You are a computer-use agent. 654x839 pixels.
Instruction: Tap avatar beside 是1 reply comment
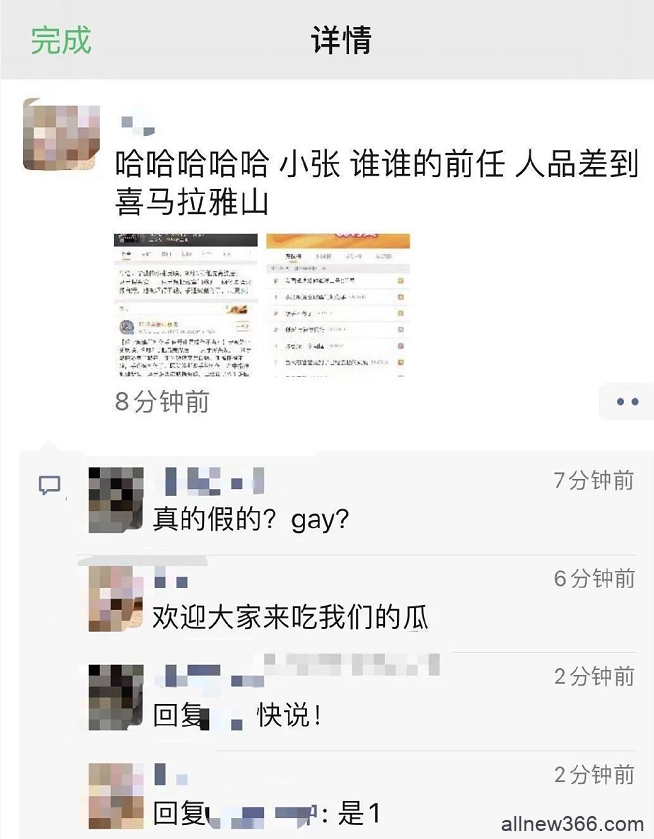(x=116, y=796)
